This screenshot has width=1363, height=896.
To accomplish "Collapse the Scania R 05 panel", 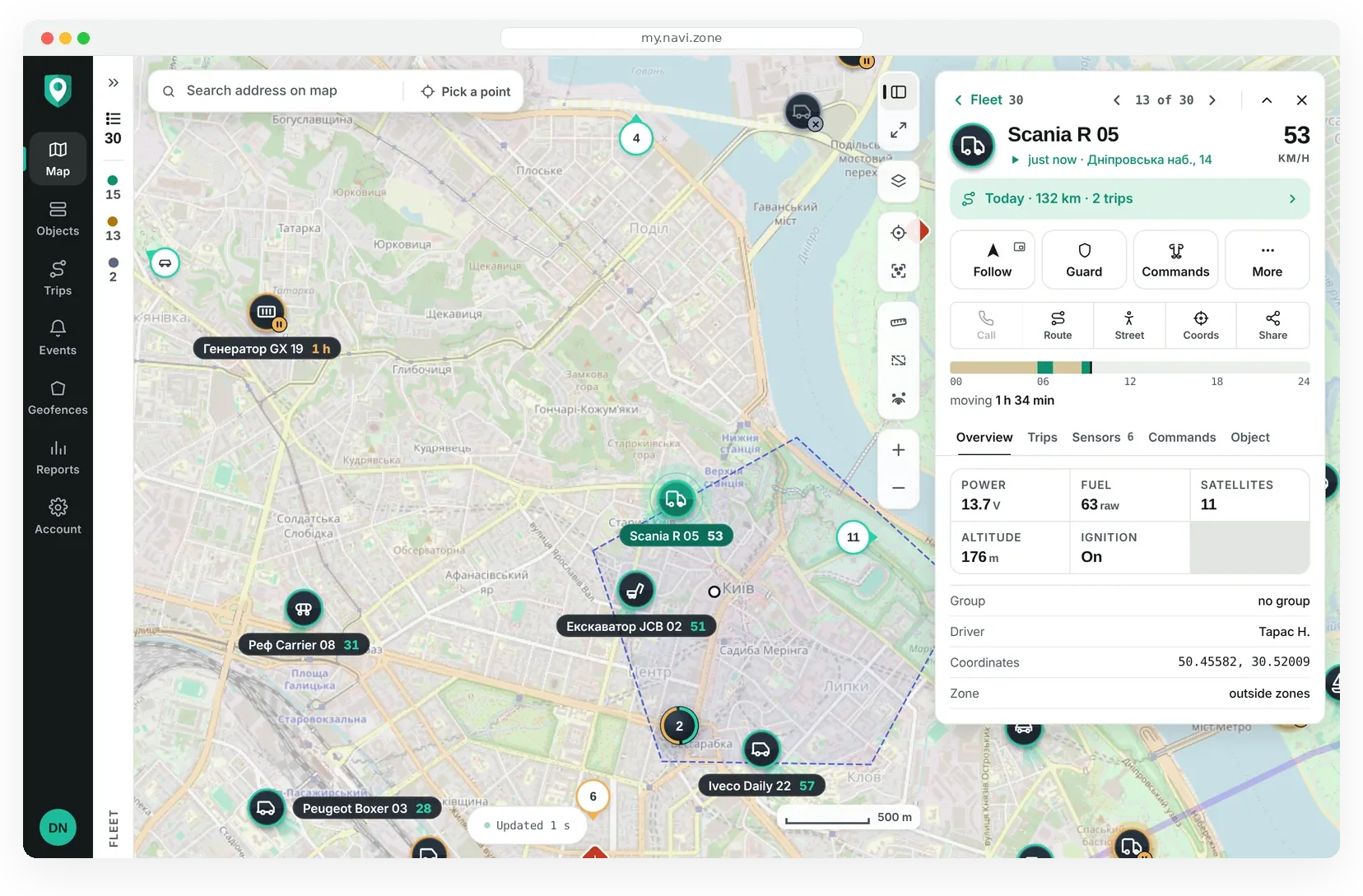I will [x=1267, y=100].
